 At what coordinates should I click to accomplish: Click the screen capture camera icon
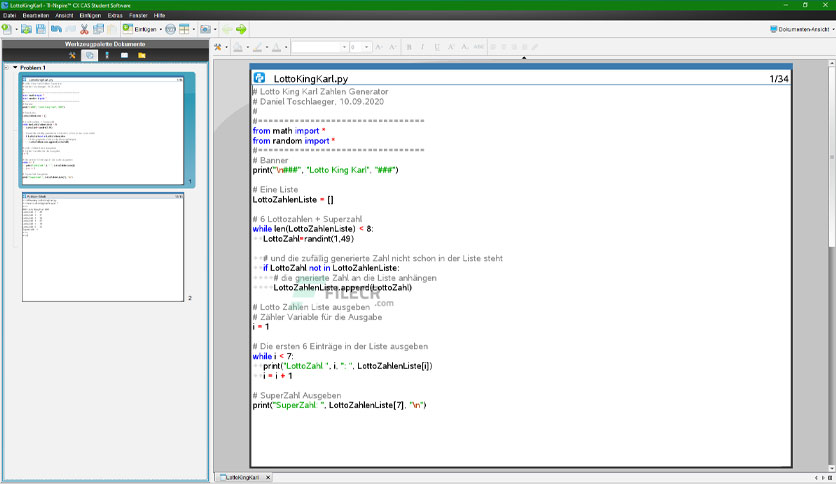click(x=205, y=29)
